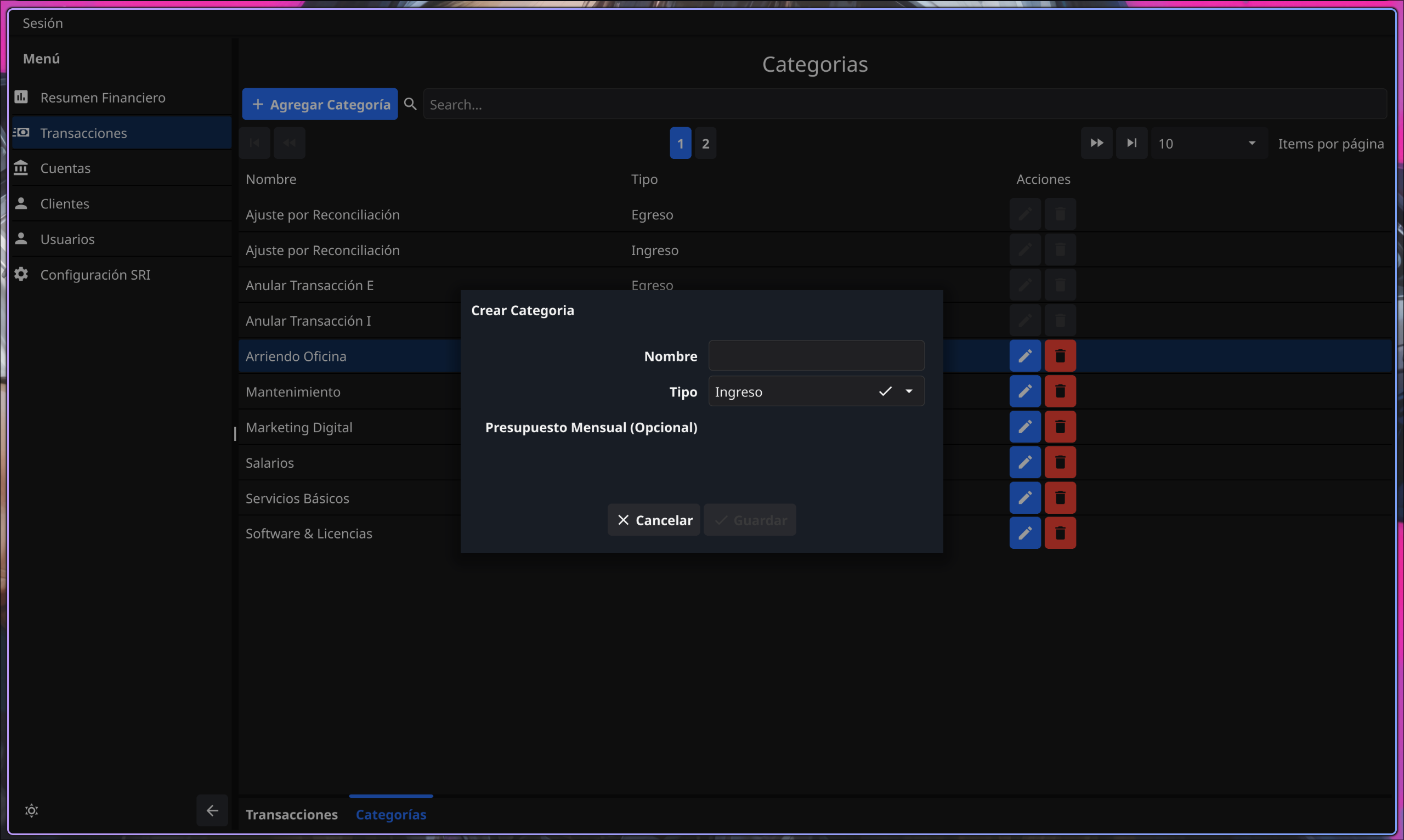Open Configuración SRI in sidebar
This screenshot has height=840, width=1404.
(x=95, y=275)
